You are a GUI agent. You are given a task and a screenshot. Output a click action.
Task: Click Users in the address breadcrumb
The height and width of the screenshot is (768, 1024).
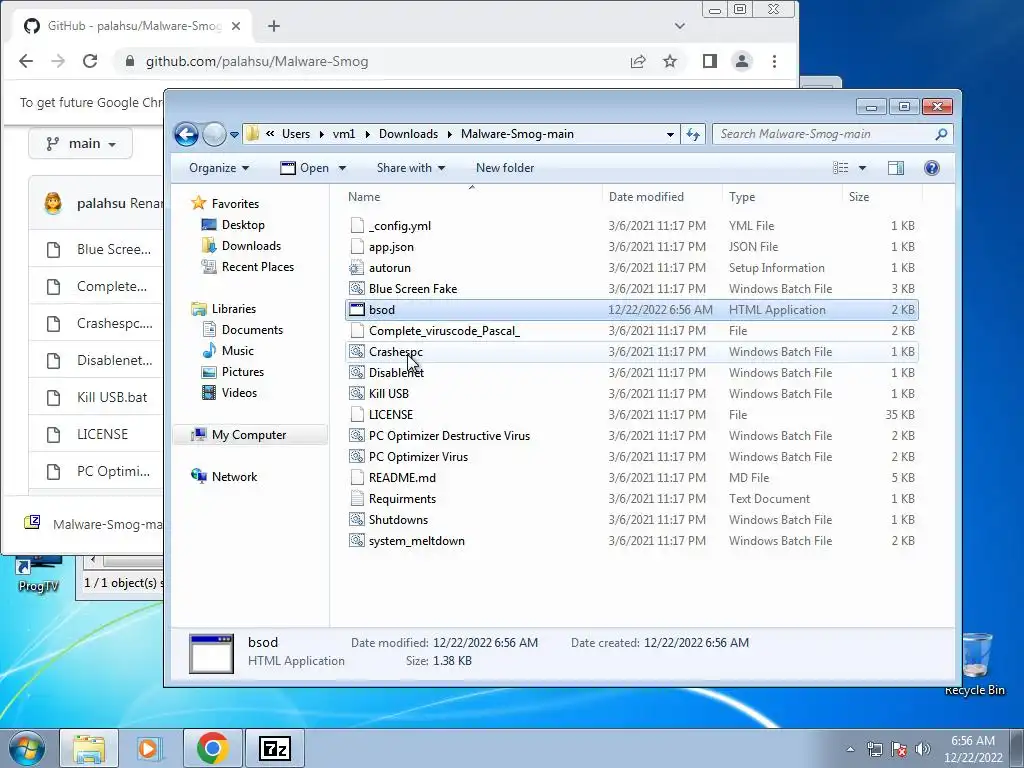tap(296, 134)
